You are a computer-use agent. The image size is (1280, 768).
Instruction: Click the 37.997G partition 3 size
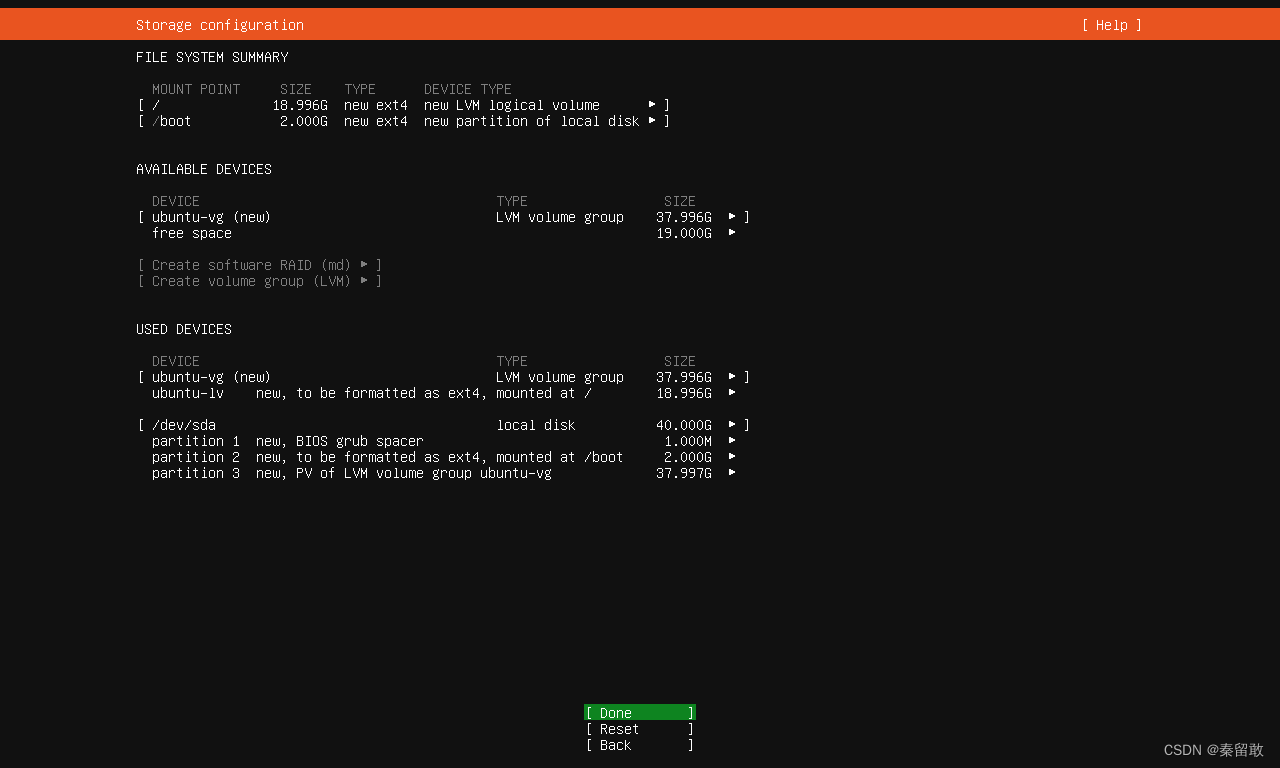[x=684, y=473]
